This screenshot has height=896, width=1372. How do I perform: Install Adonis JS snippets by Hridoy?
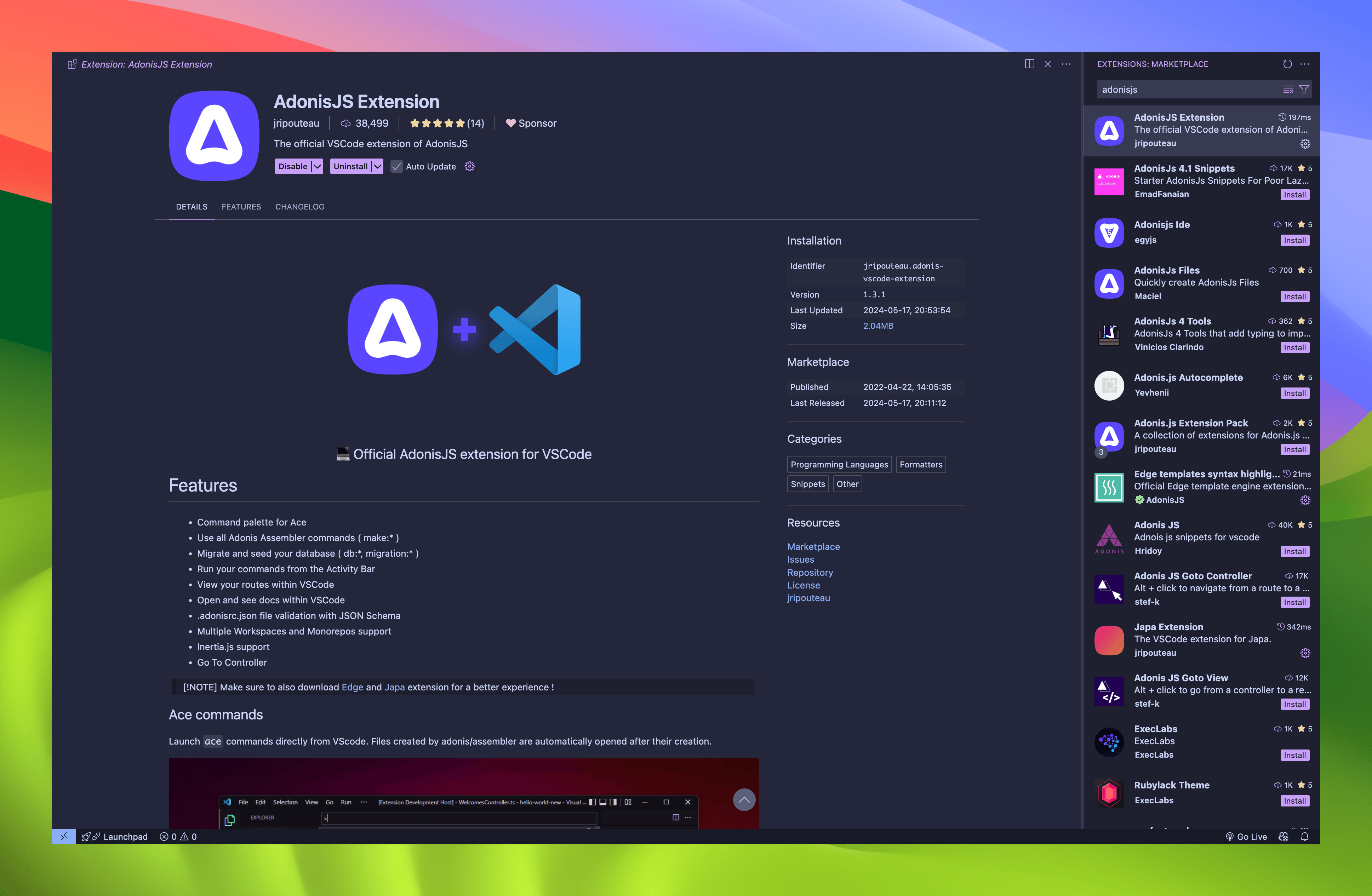pos(1294,551)
